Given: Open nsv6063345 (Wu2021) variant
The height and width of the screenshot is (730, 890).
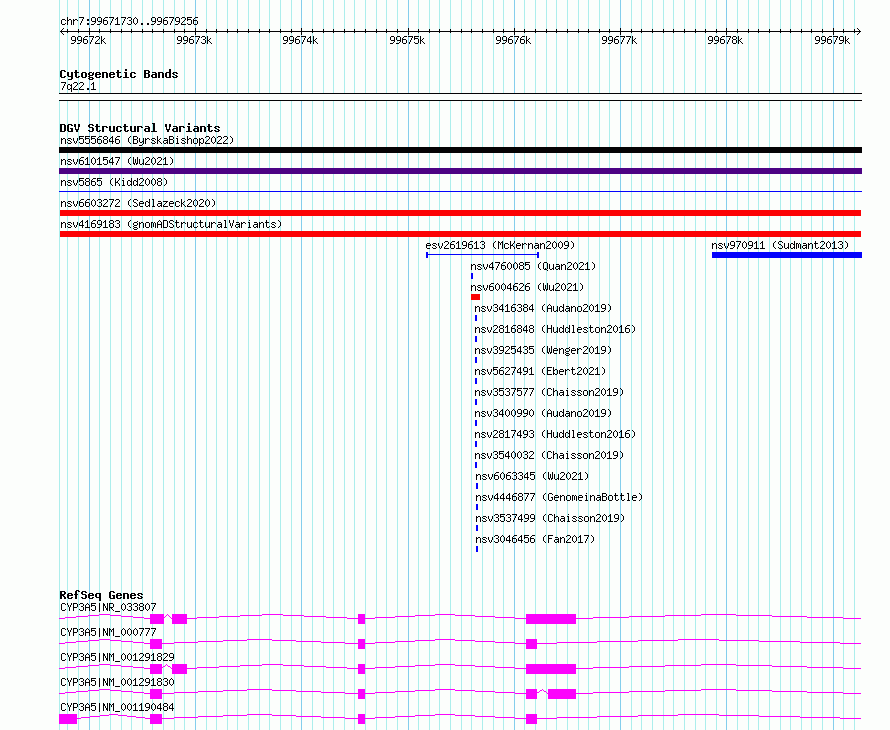Looking at the screenshot, I should [532, 476].
